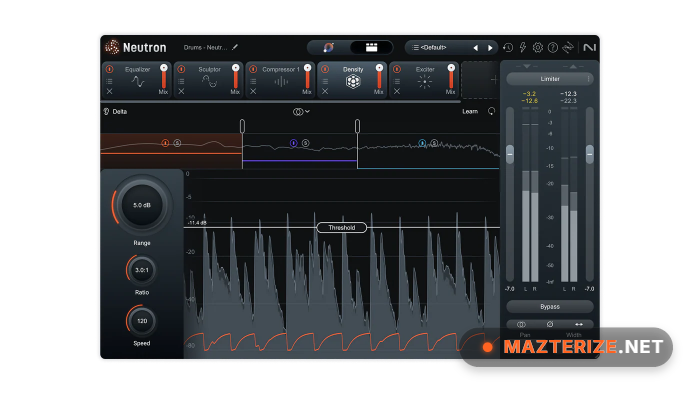This screenshot has height=394, width=700.
Task: Click the Range knob 5.0 dB
Action: (142, 205)
